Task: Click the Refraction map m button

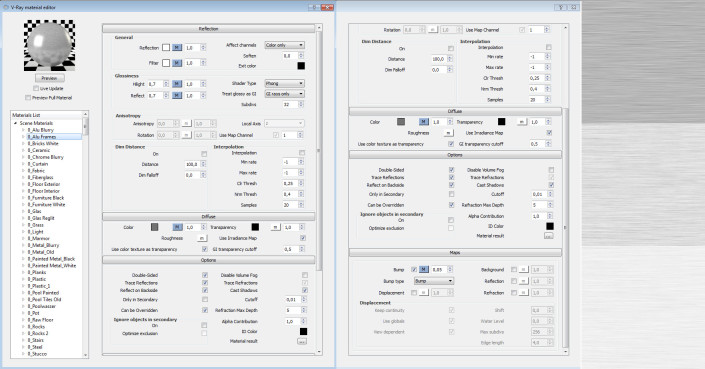Action: click(x=523, y=293)
